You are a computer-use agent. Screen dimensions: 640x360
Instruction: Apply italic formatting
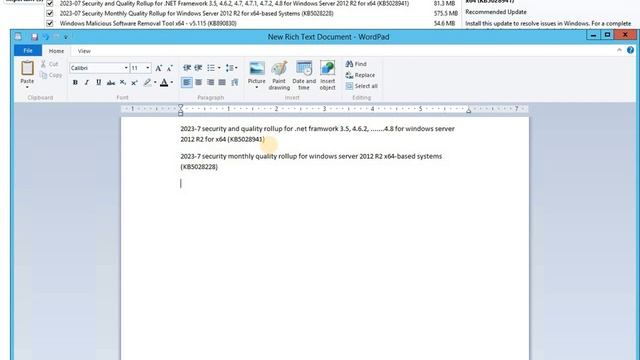click(x=87, y=82)
